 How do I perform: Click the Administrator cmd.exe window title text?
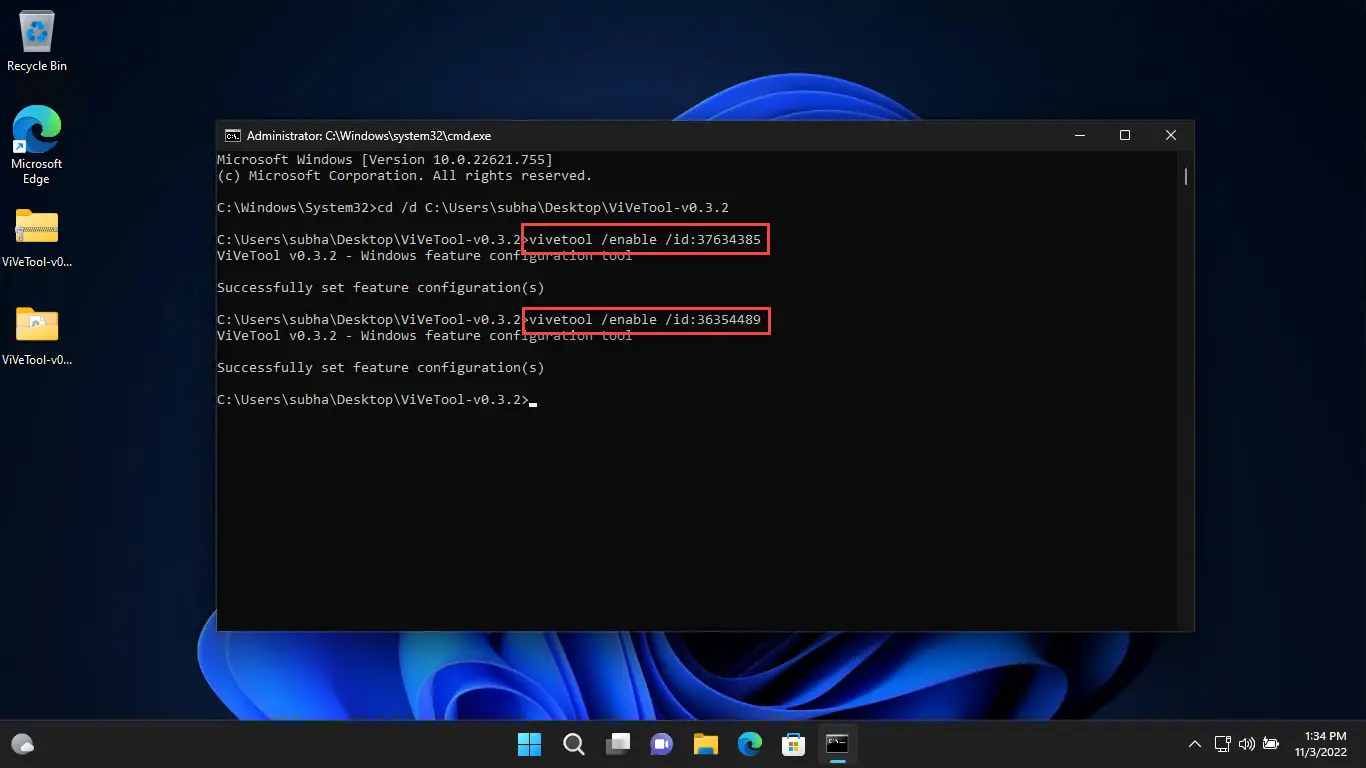[369, 135]
